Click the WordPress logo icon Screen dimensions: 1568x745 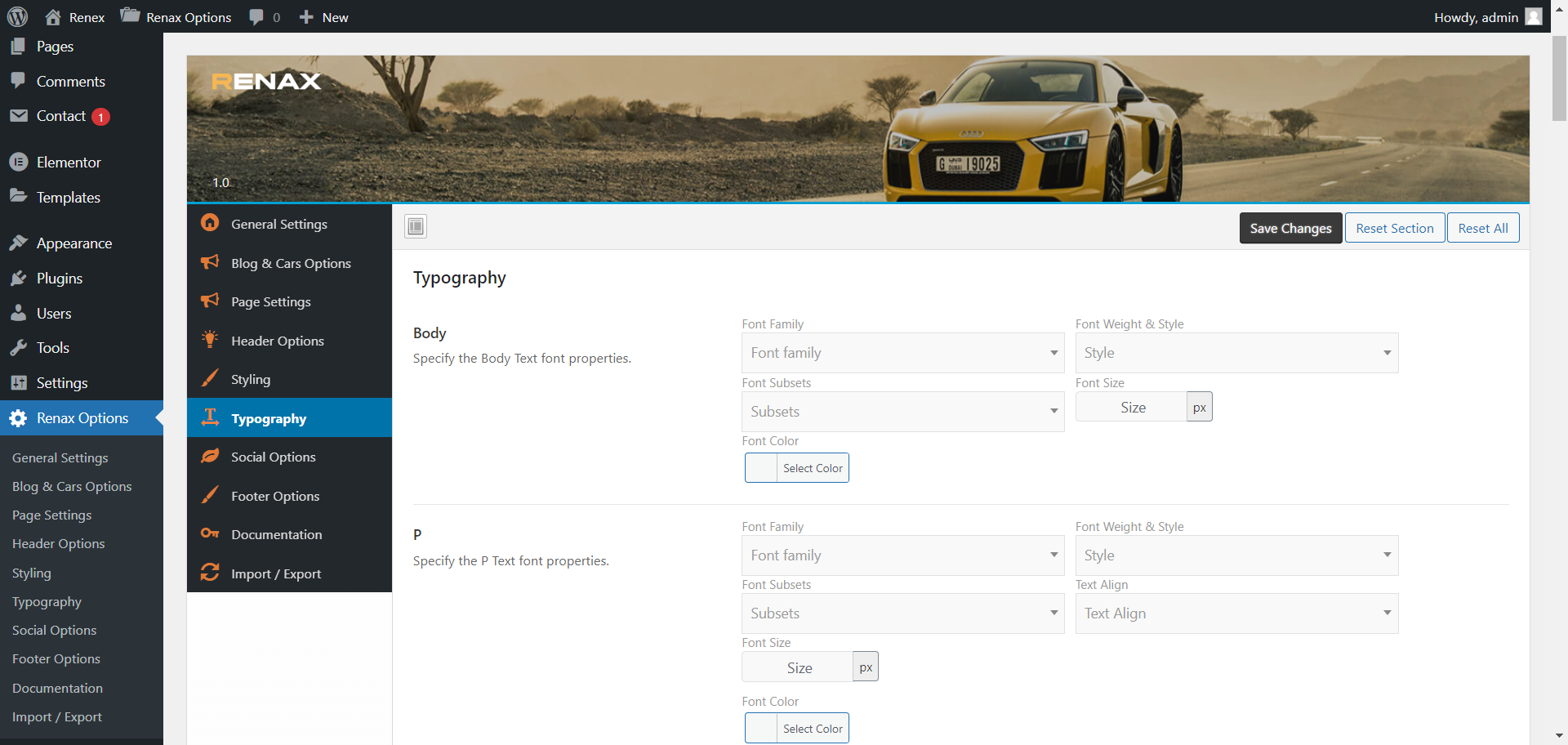(17, 16)
